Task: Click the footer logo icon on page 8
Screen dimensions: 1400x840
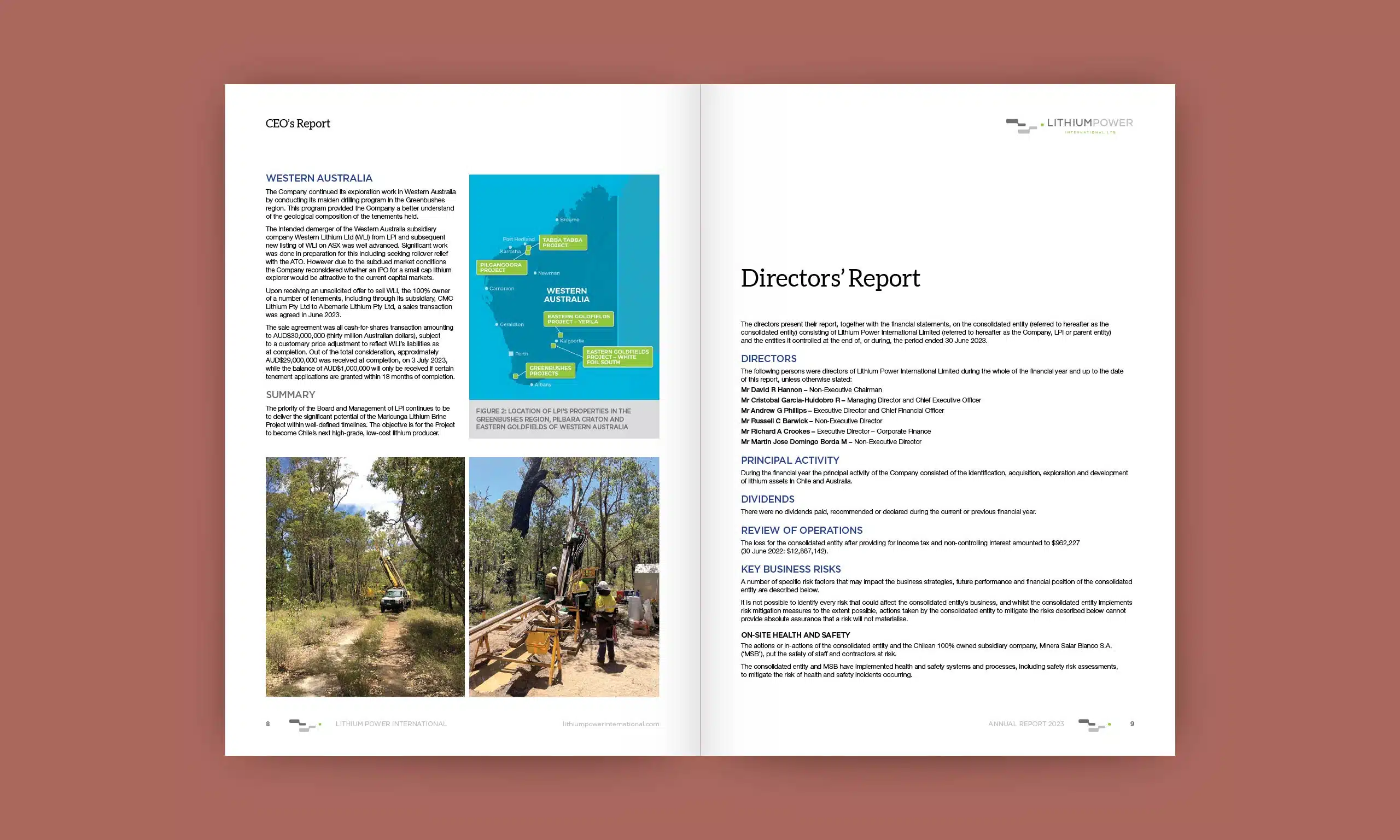Action: click(x=305, y=725)
